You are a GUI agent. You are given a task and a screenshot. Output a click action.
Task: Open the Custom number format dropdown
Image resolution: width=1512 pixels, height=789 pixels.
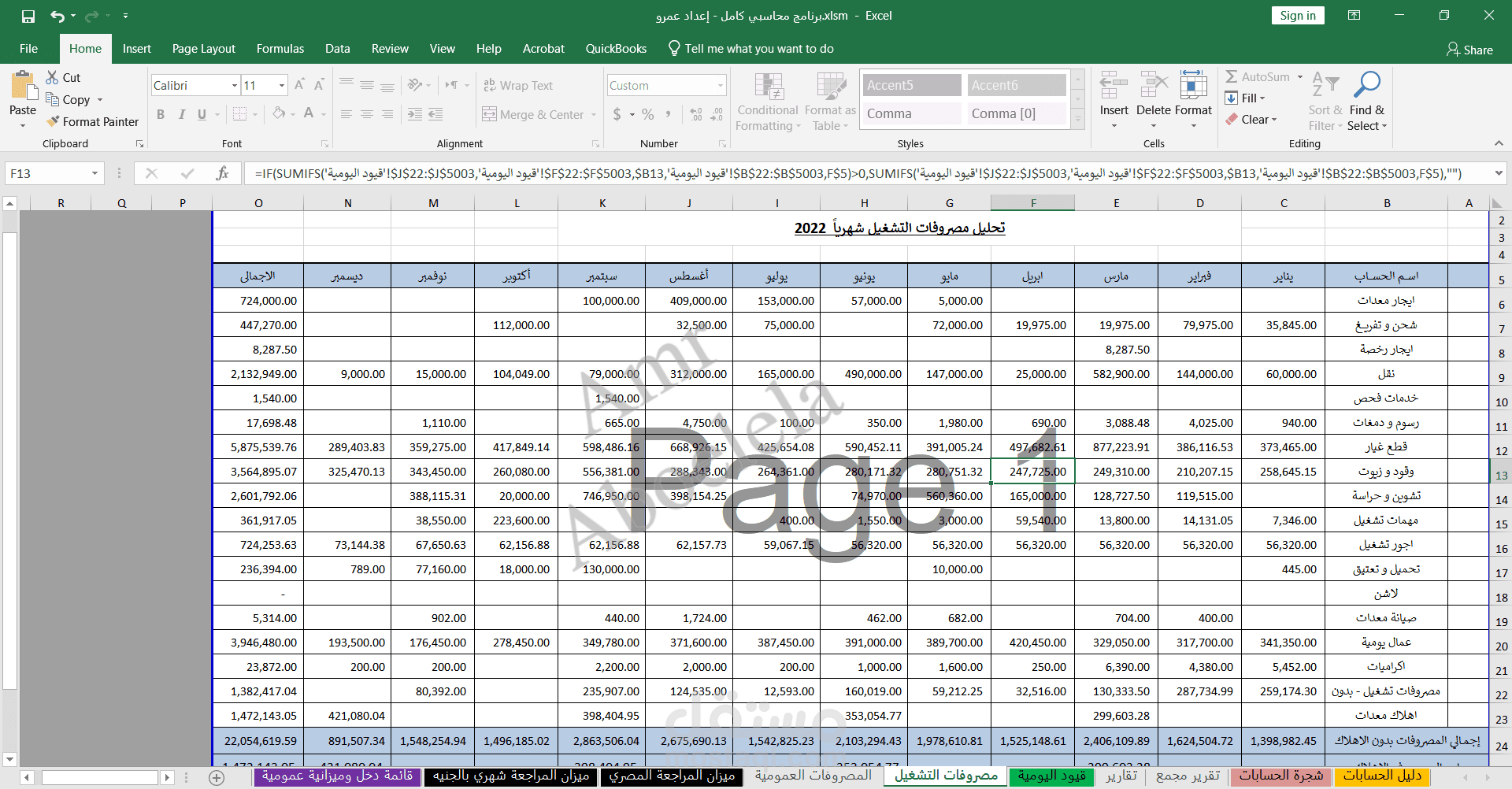pos(720,85)
